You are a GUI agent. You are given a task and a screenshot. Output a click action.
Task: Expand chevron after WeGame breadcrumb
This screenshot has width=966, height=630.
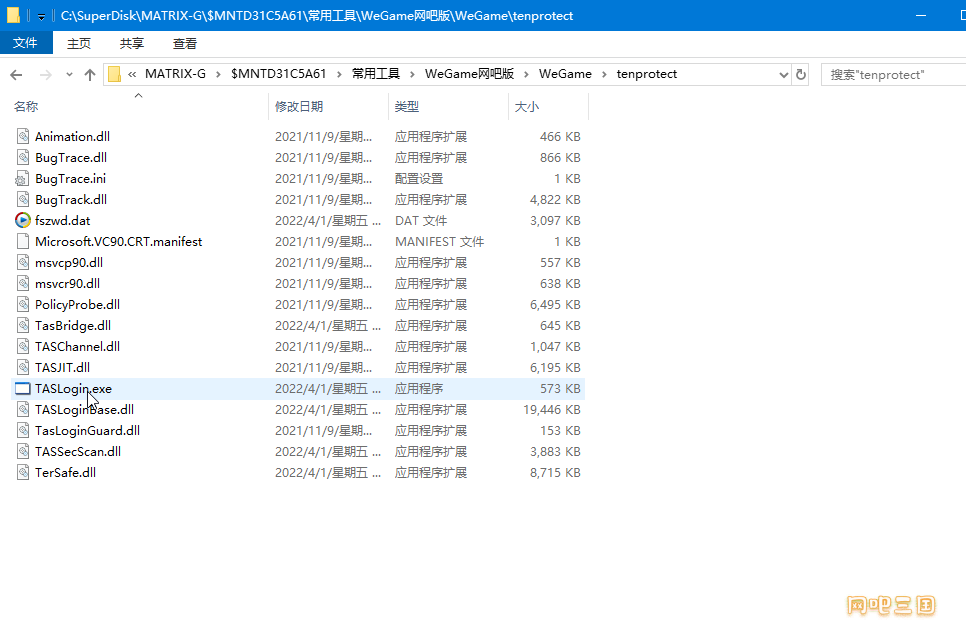pyautogui.click(x=604, y=75)
